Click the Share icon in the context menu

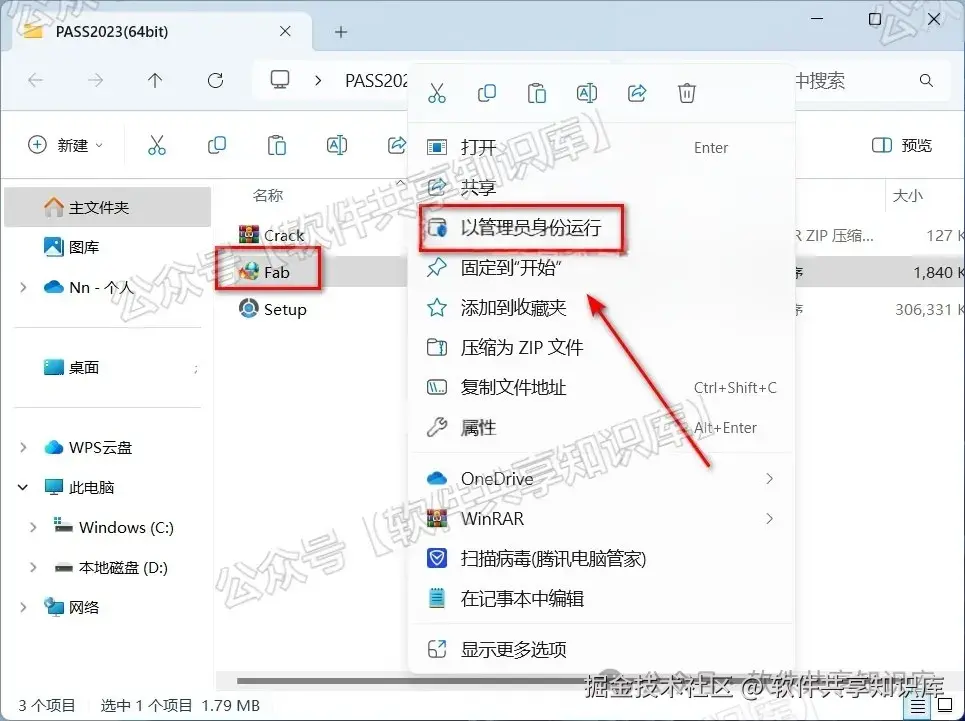[637, 92]
